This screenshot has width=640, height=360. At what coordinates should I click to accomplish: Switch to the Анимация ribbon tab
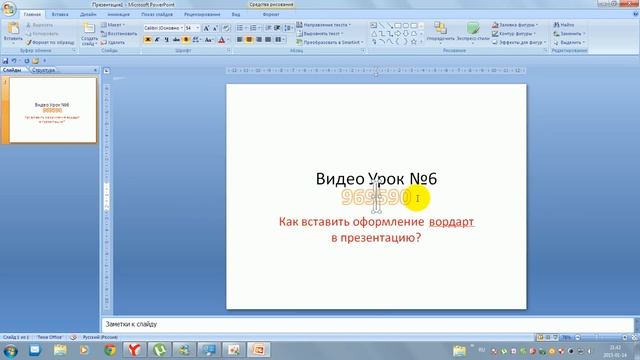(x=119, y=14)
